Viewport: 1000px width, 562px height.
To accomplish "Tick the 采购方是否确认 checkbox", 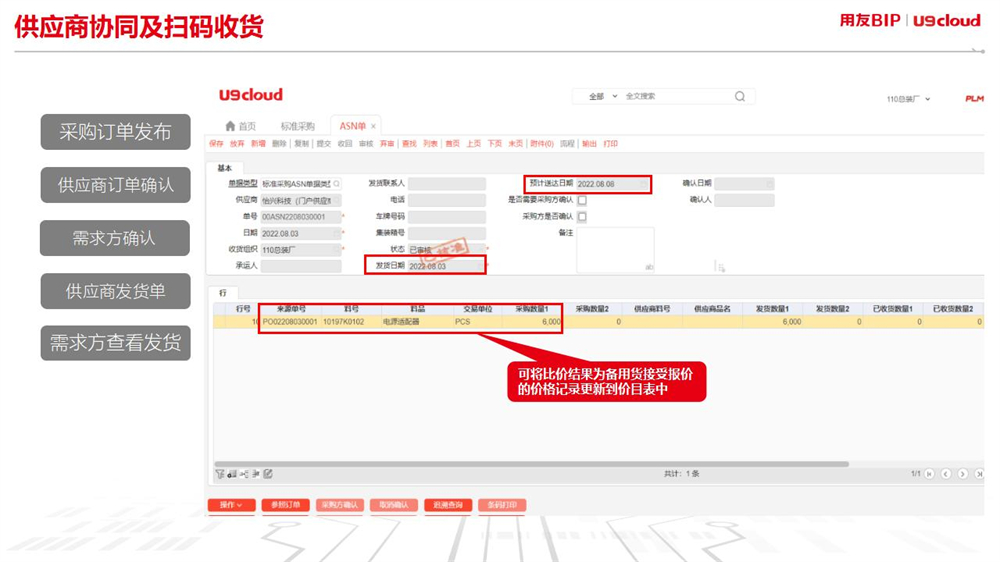I will (x=582, y=217).
